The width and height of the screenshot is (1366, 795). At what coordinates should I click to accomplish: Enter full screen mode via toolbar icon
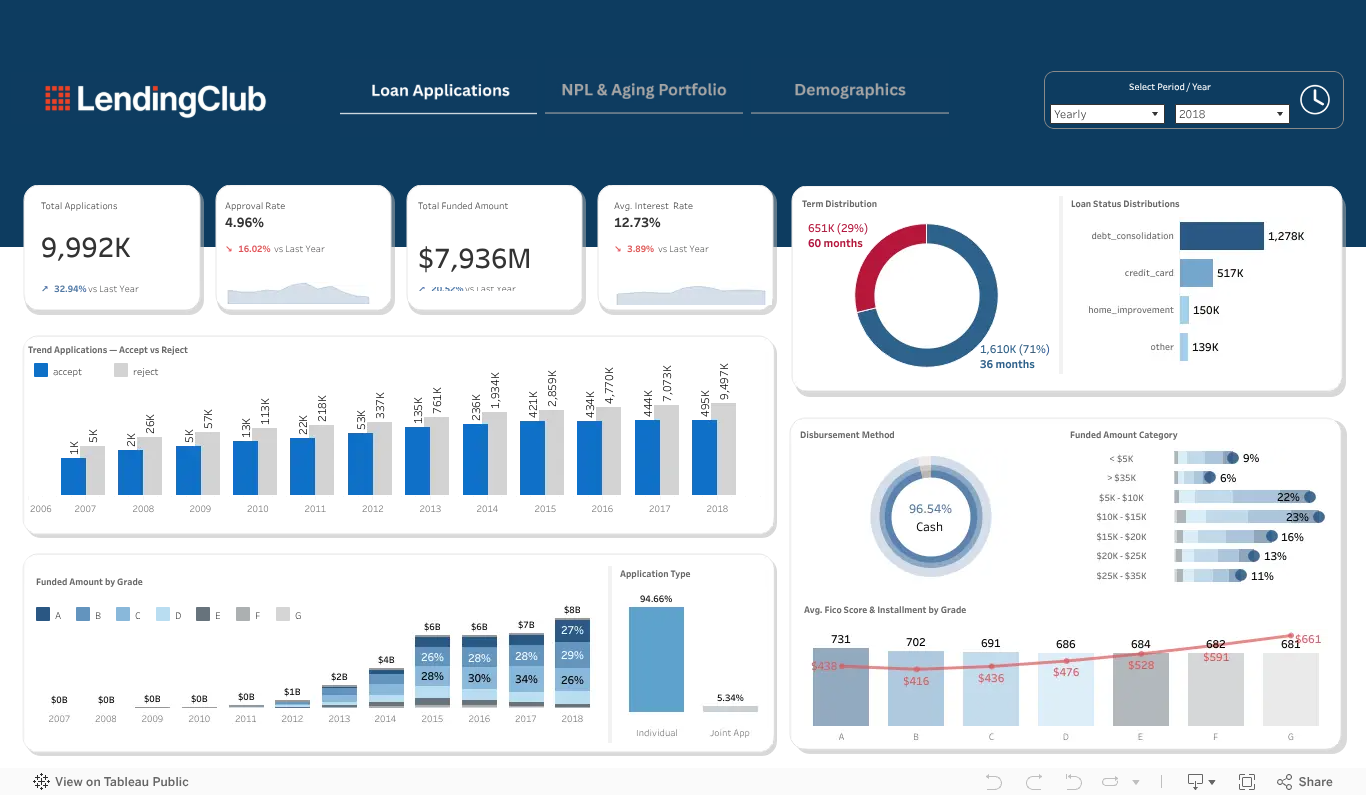tap(1247, 782)
